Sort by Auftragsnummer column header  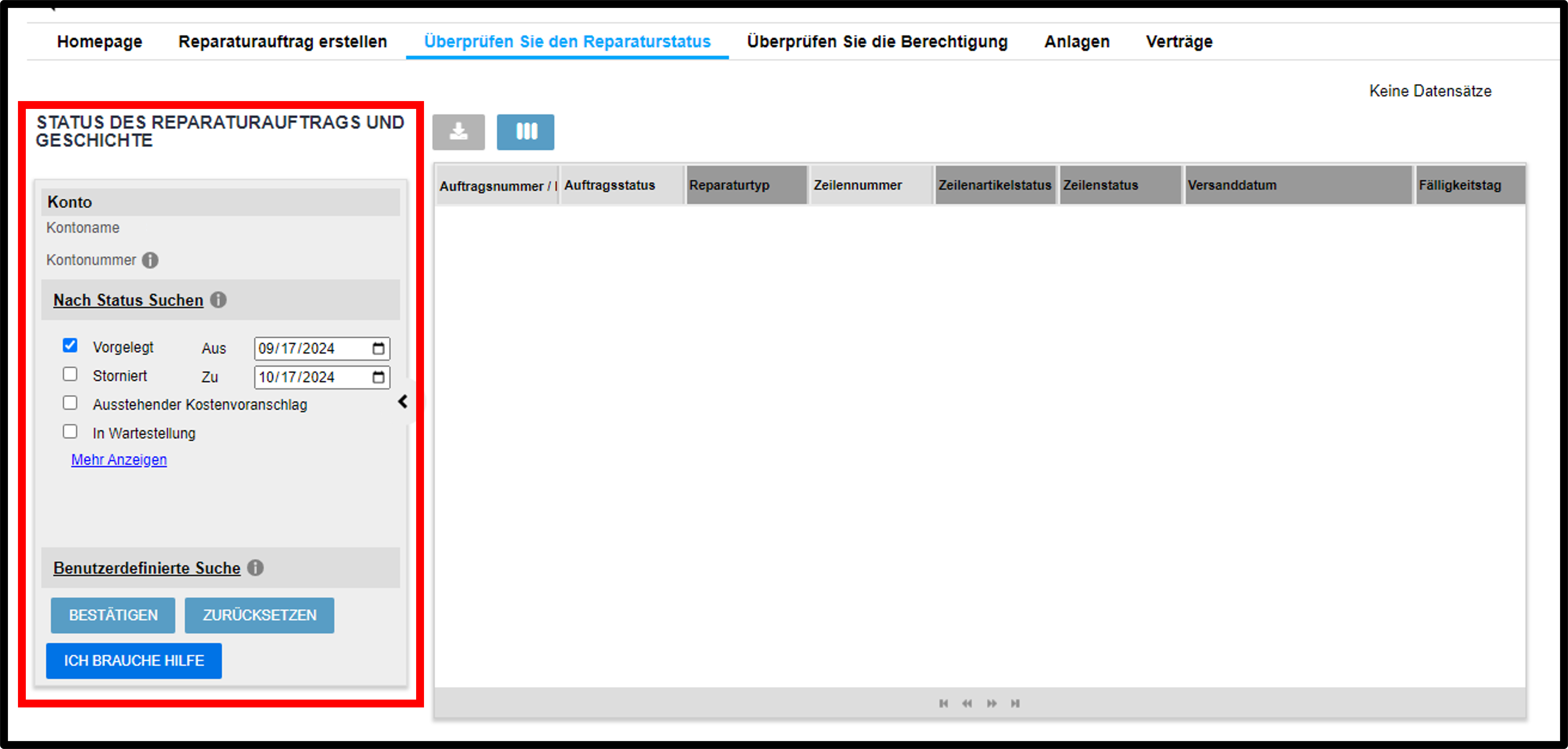pos(497,185)
